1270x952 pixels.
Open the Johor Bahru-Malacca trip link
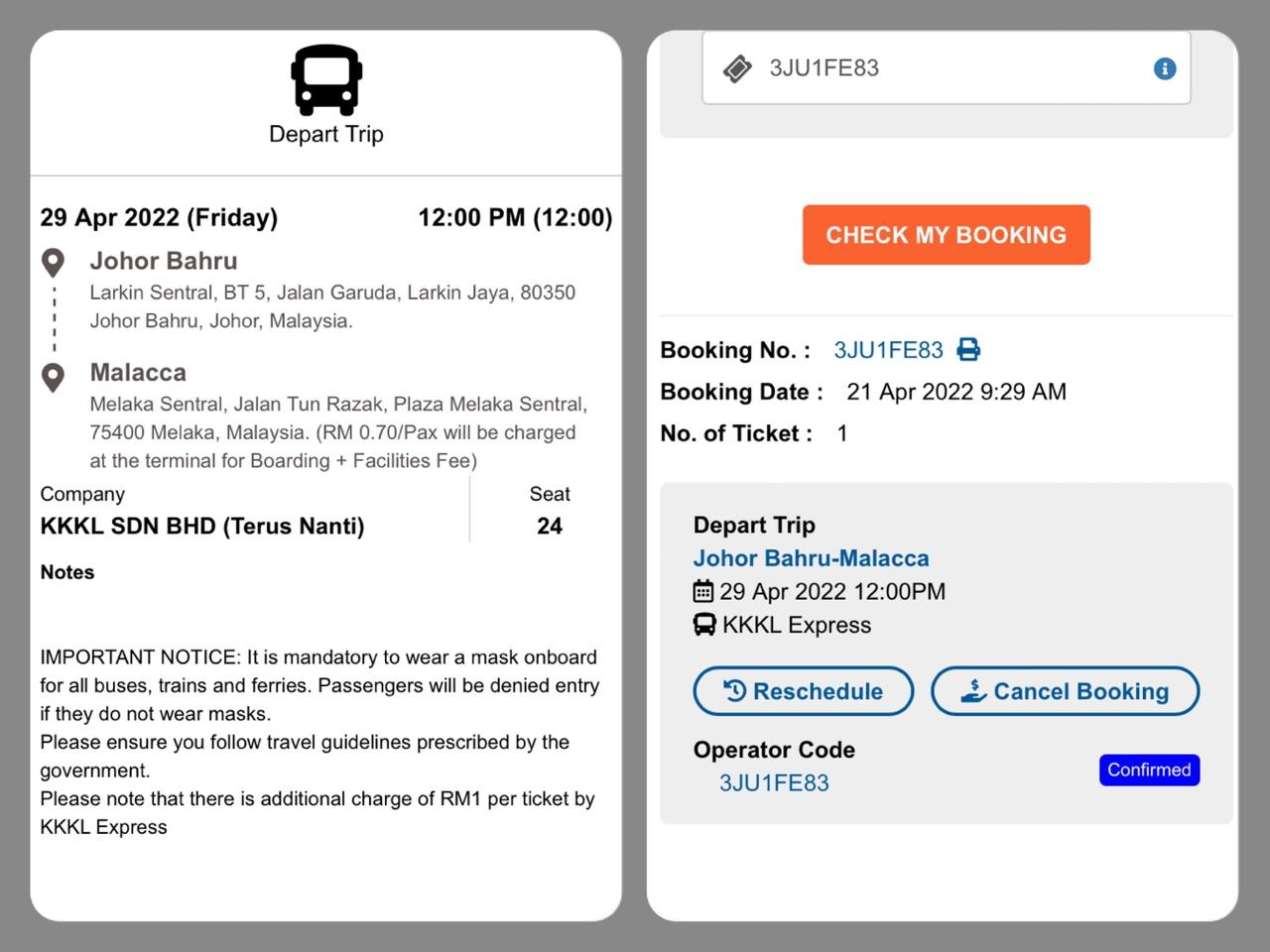[811, 558]
